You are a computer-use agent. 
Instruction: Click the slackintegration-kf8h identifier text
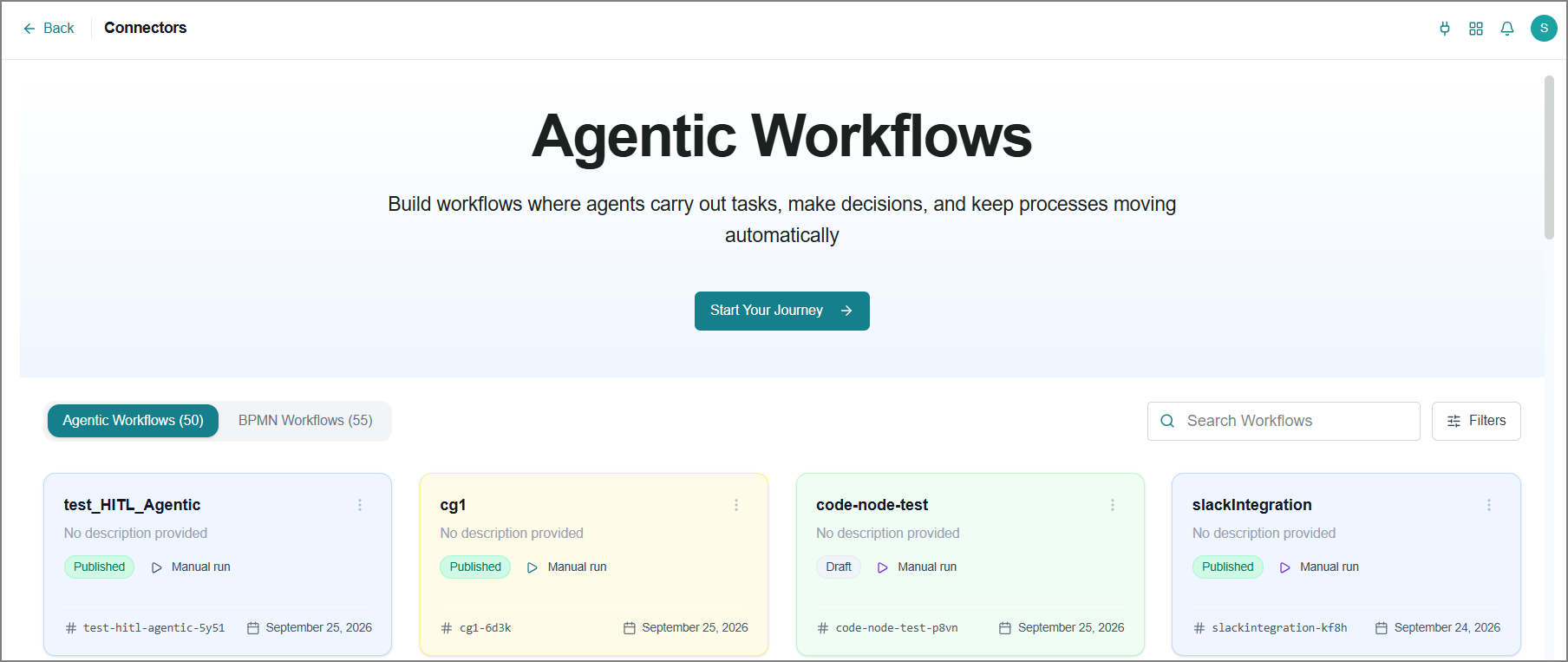pos(1279,628)
